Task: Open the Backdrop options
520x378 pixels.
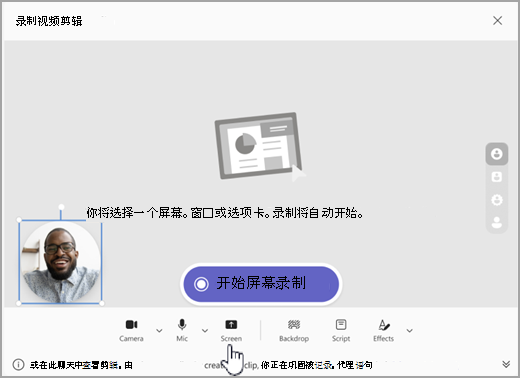Action: [x=294, y=331]
